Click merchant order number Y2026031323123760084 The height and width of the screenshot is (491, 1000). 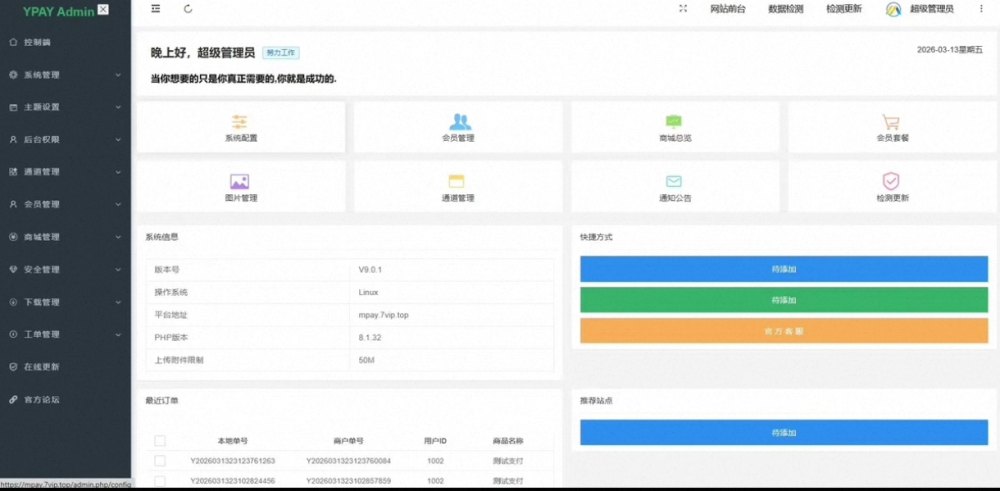(348, 461)
